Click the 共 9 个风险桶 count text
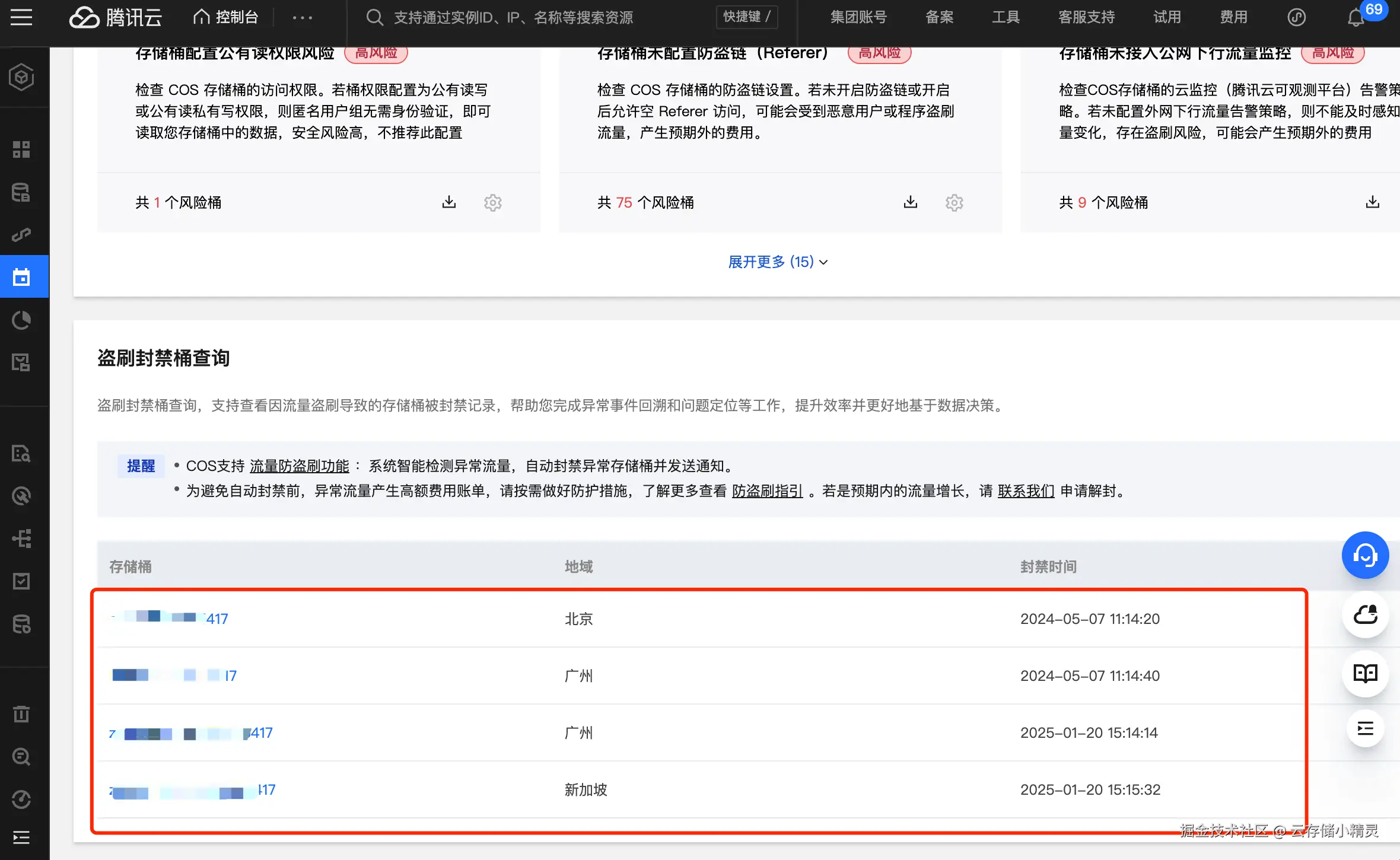Screen dimensions: 1400x860 tap(1103, 202)
